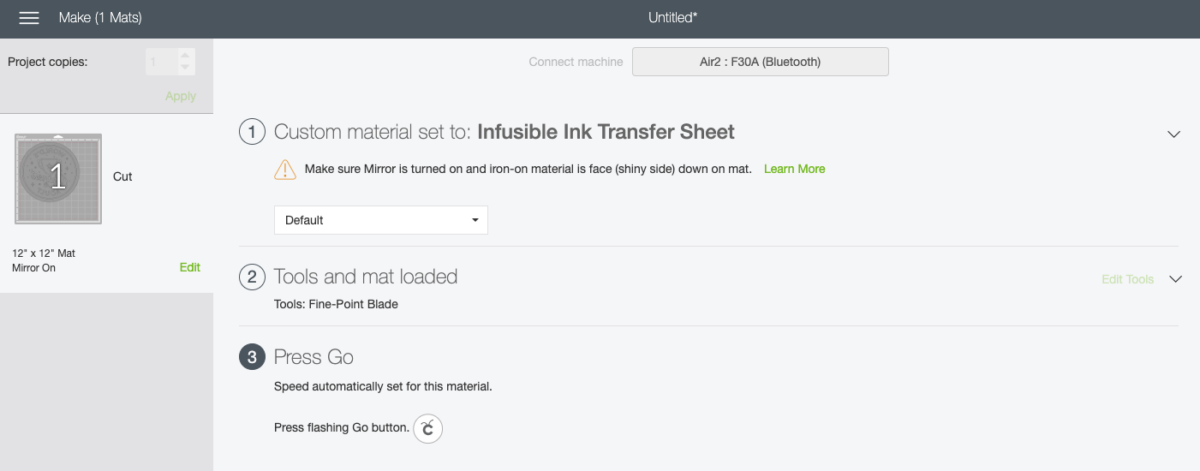Collapse the custom material section chevron
Screen dimensions: 1200x471
click(1174, 134)
